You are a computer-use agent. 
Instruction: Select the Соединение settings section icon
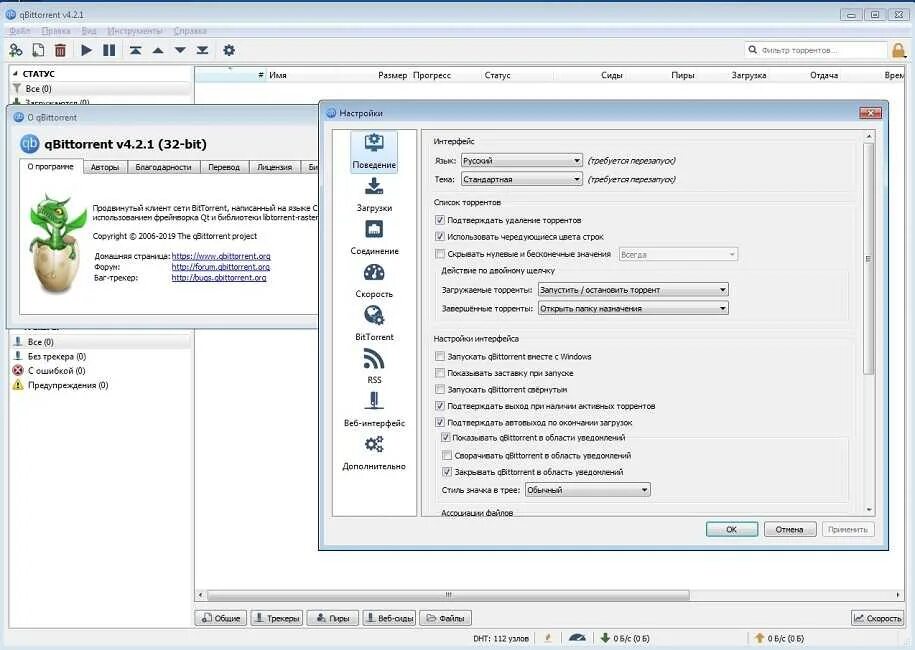pyautogui.click(x=374, y=229)
